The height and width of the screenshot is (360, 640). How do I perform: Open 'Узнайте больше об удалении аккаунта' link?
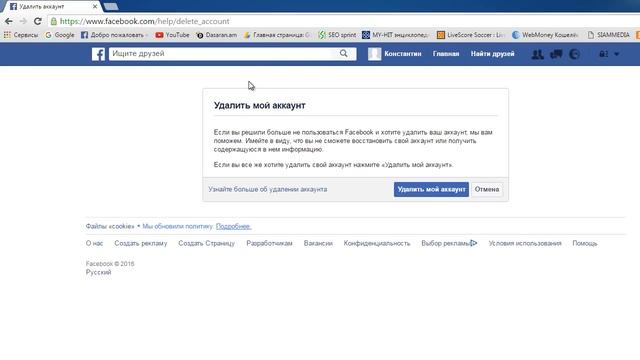[x=268, y=189]
